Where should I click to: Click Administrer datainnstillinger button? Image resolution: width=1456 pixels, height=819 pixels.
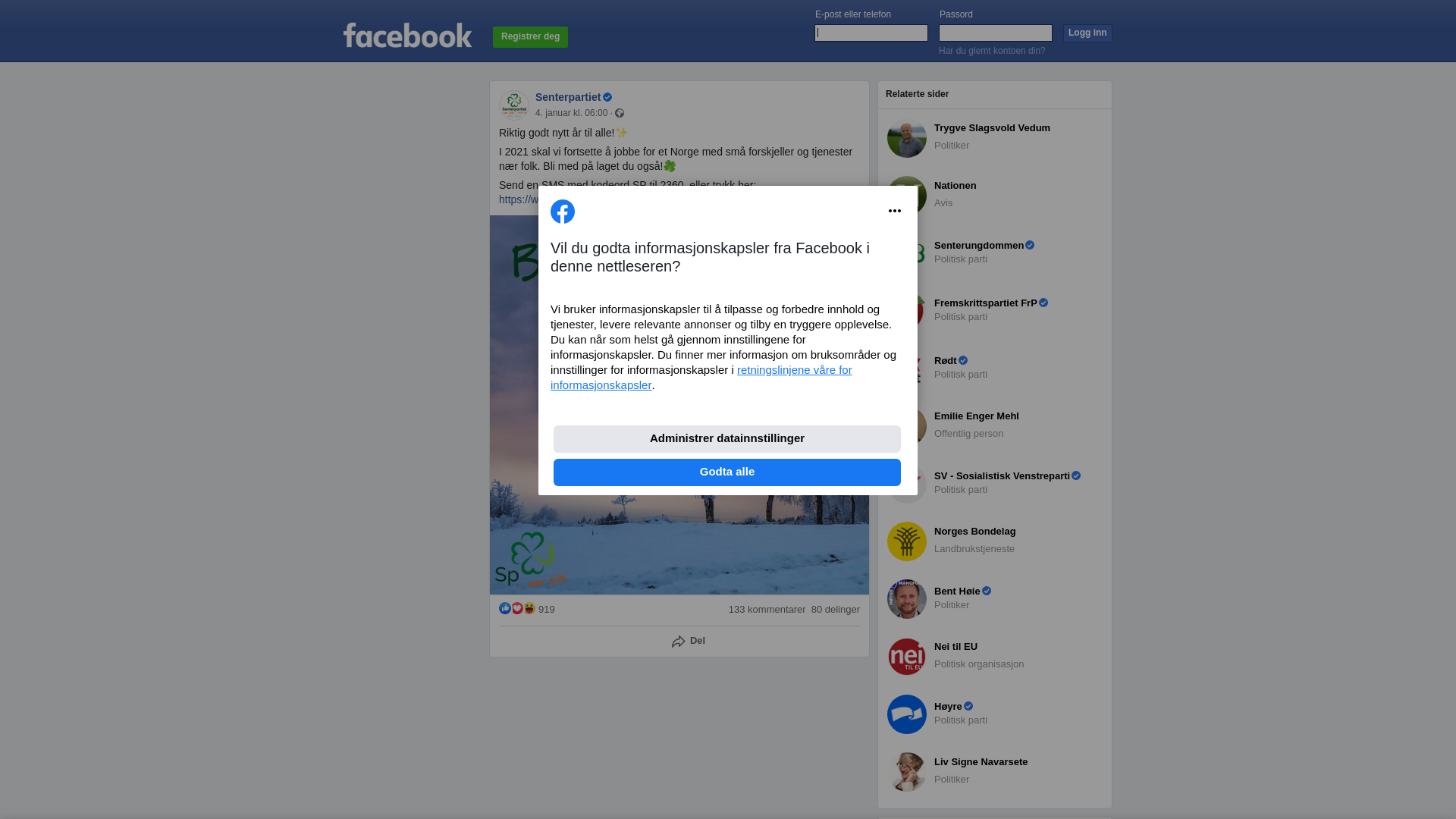point(727,439)
